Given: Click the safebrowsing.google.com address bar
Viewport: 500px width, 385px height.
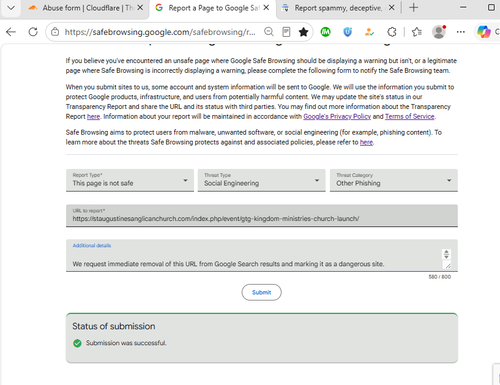Looking at the screenshot, I should click(x=160, y=32).
